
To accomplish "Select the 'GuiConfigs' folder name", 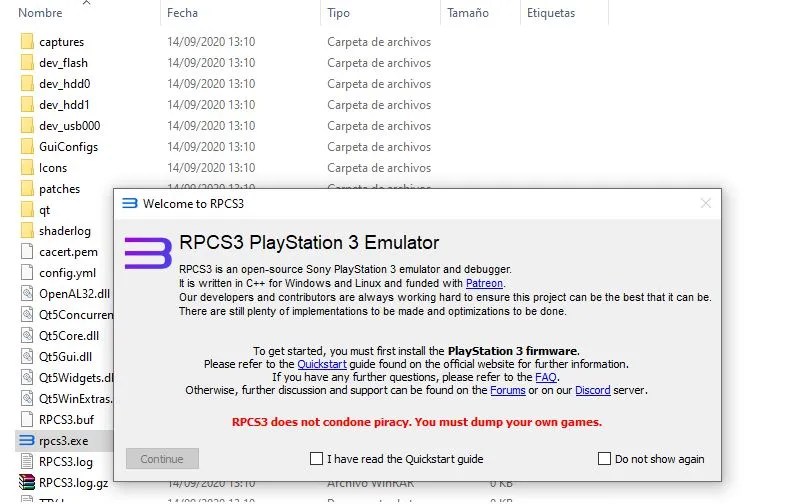I will (68, 147).
